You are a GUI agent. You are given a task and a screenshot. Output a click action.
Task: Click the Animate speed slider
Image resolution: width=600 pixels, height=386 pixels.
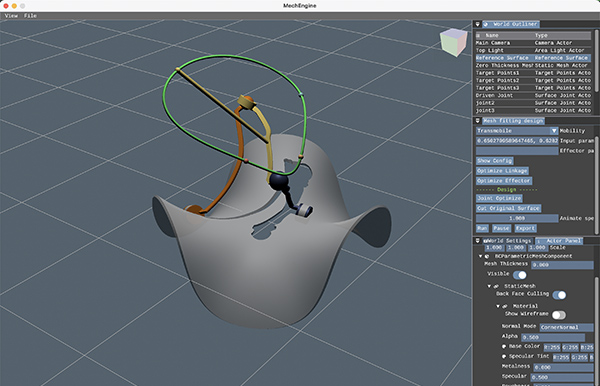517,218
